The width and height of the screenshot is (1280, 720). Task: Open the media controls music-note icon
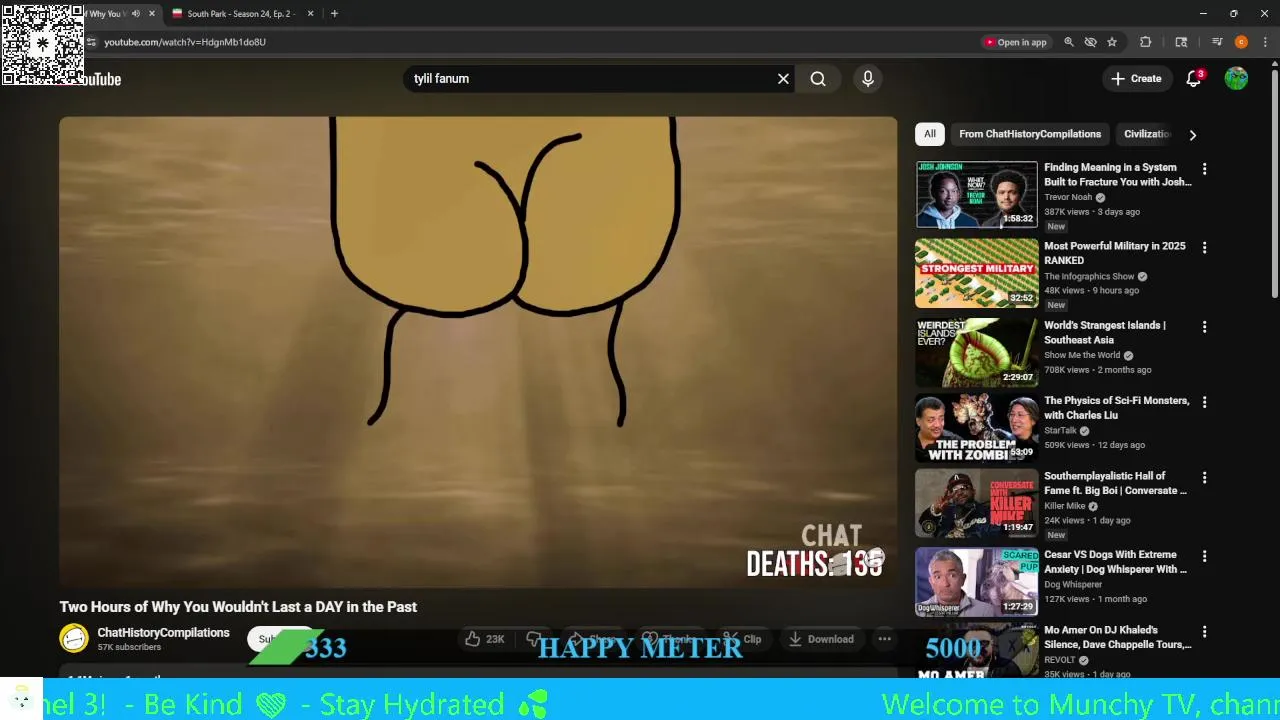coord(1217,42)
